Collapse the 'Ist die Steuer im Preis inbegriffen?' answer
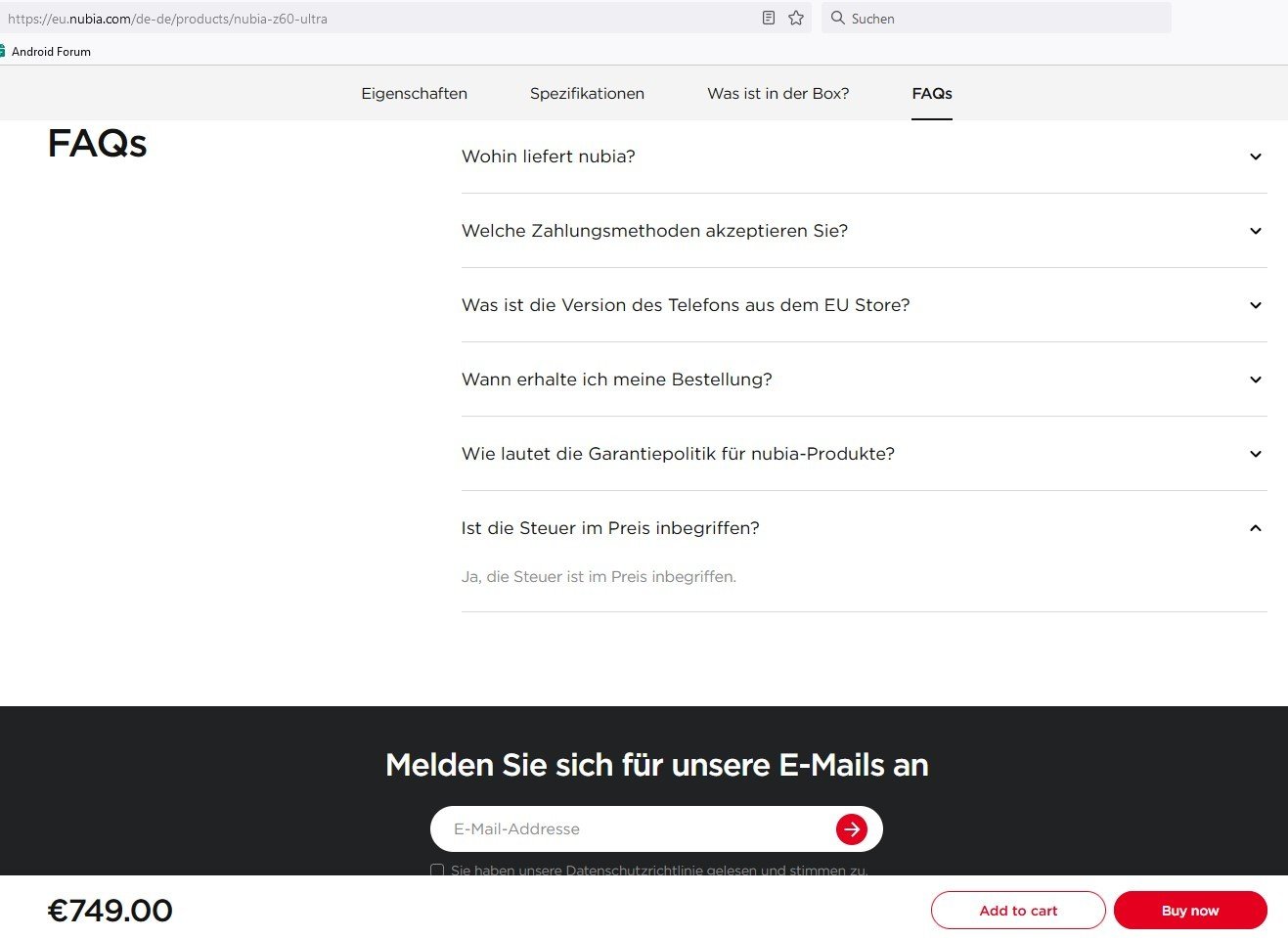 coord(1255,528)
